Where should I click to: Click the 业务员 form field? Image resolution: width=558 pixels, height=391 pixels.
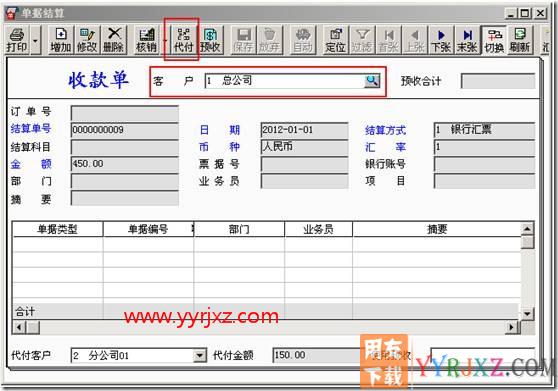[x=304, y=181]
